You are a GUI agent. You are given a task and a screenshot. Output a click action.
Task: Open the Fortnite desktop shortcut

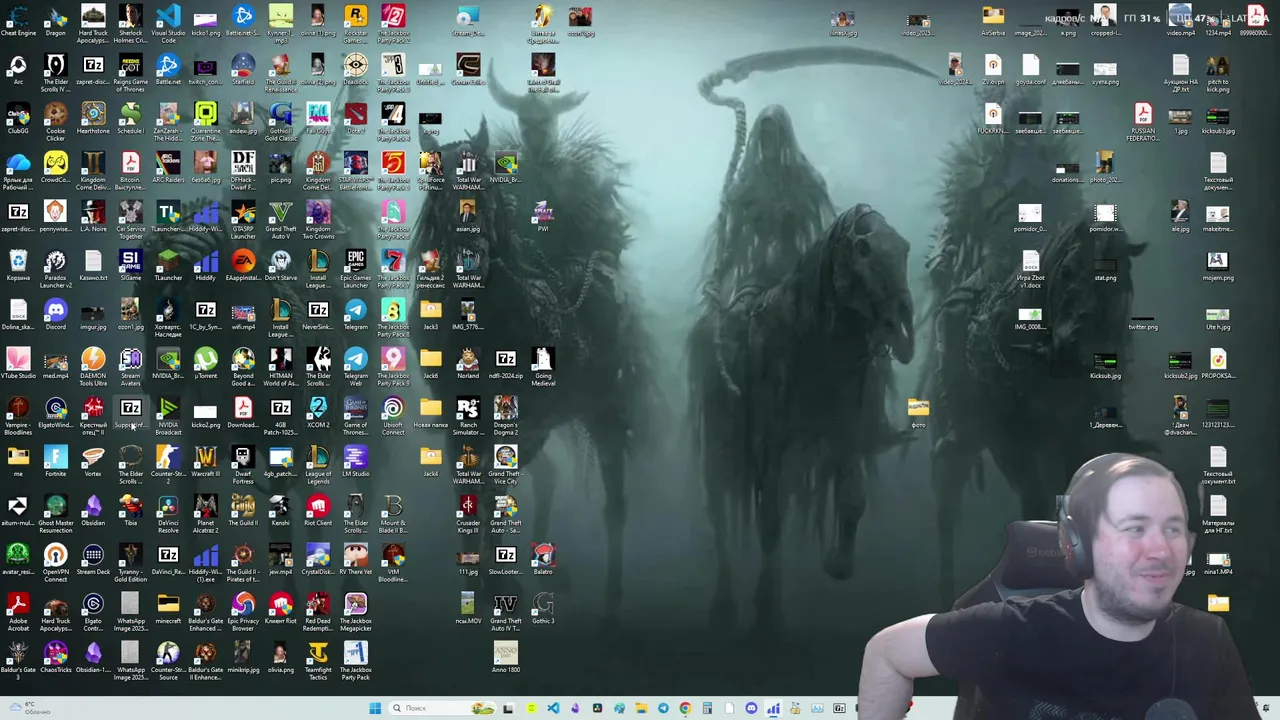tap(55, 458)
